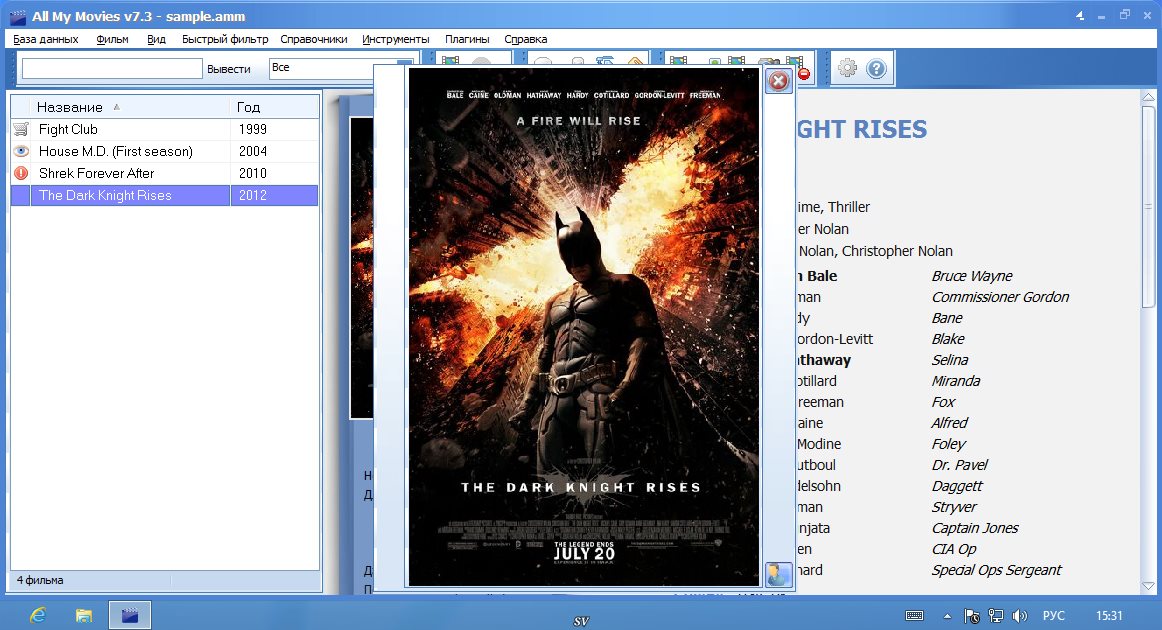
Task: Open the Инструменты menu
Action: (x=396, y=39)
